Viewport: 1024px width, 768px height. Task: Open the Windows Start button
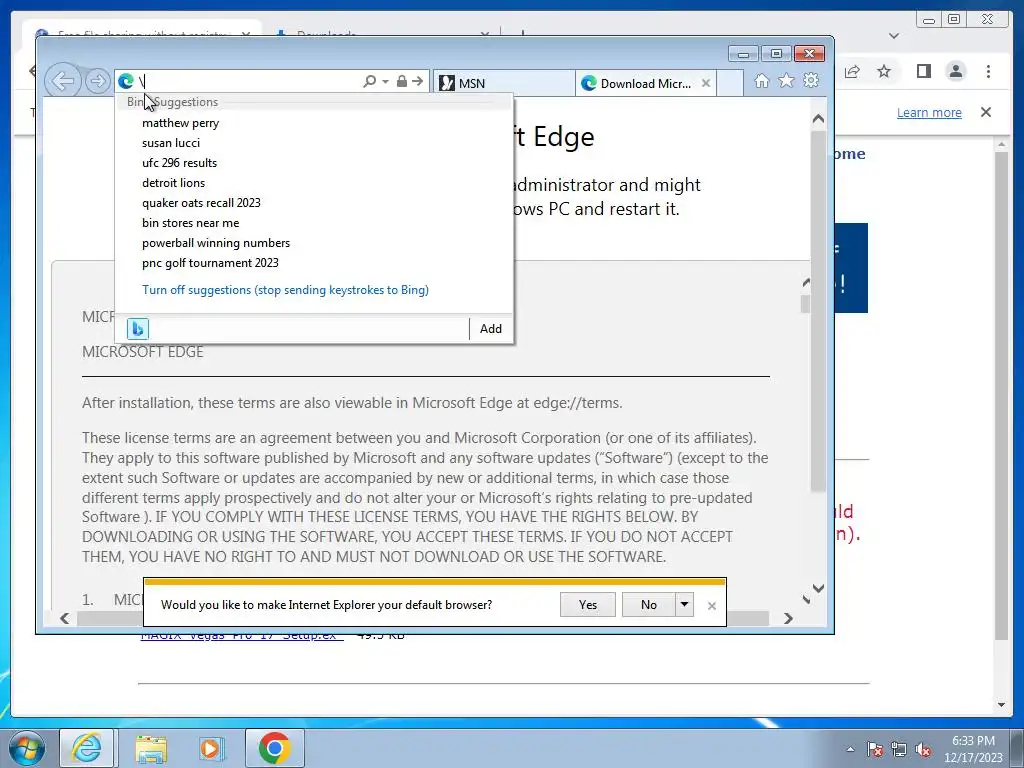tap(27, 748)
